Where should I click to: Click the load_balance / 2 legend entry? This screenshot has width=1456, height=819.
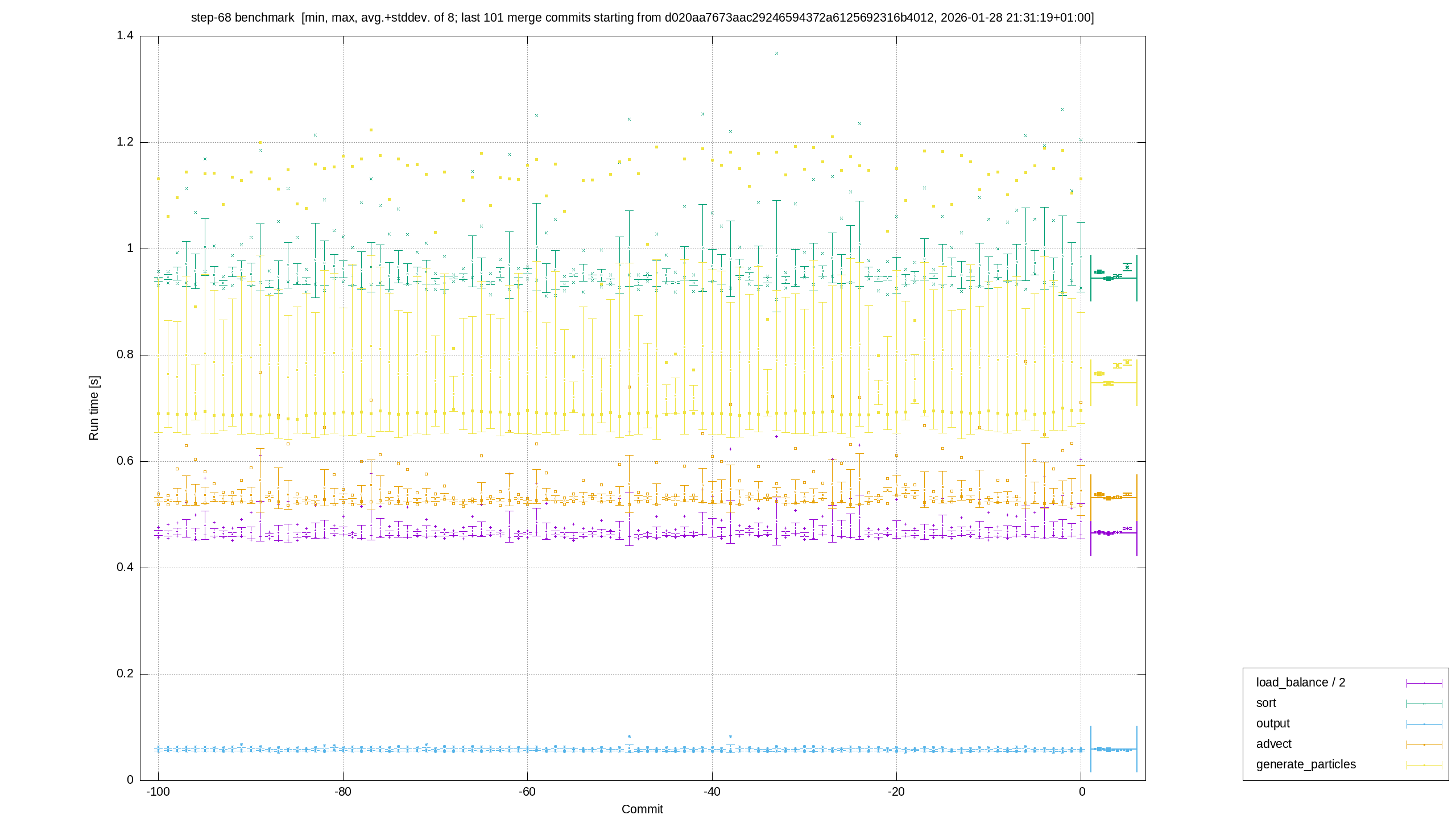coord(1300,682)
